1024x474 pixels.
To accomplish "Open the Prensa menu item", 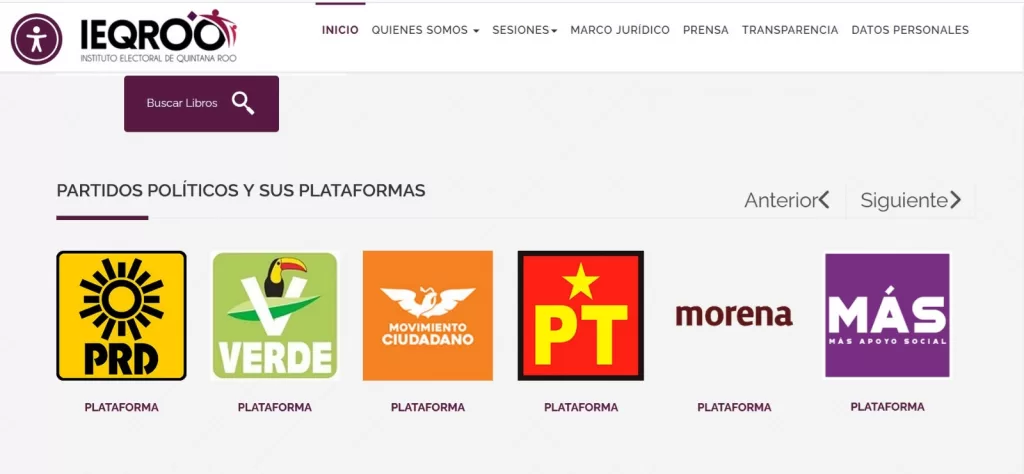I will (x=706, y=30).
